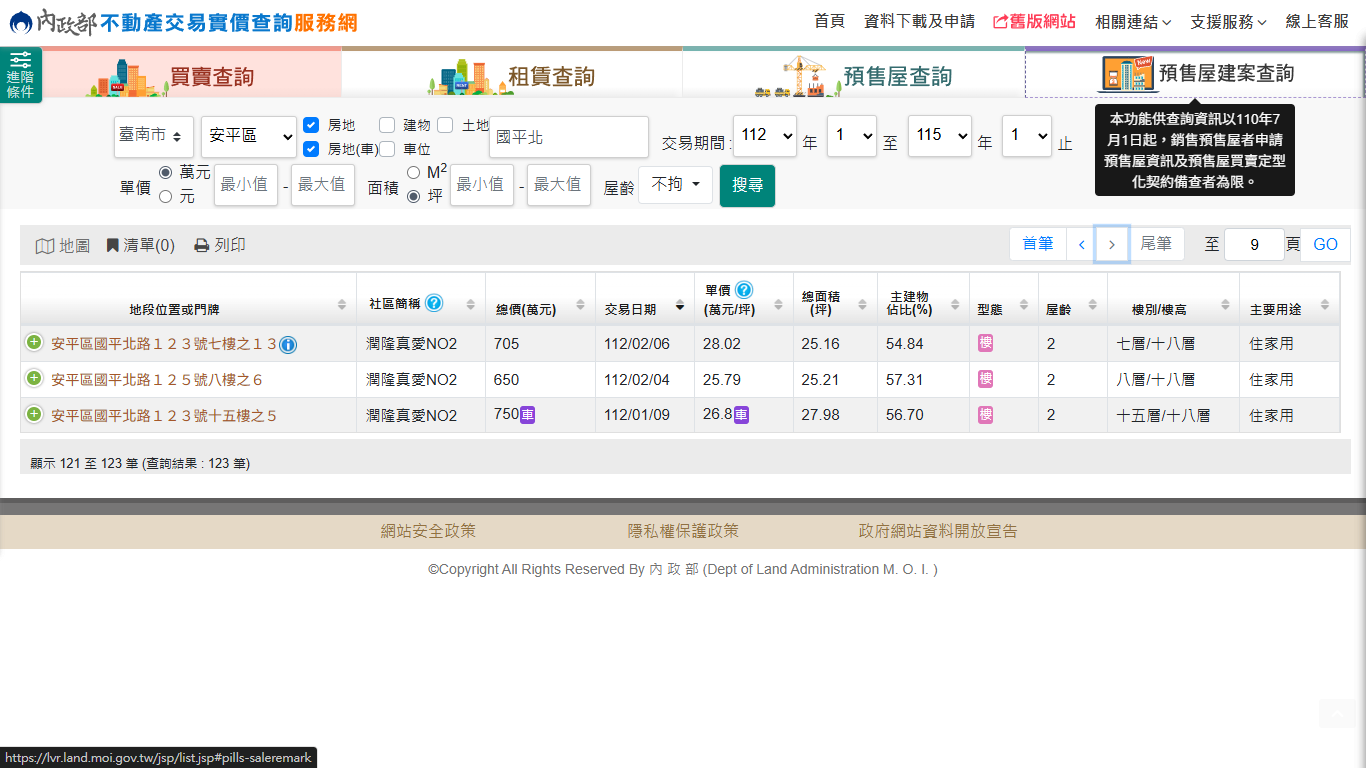Click the road name input containing 國平北

pyautogui.click(x=568, y=137)
